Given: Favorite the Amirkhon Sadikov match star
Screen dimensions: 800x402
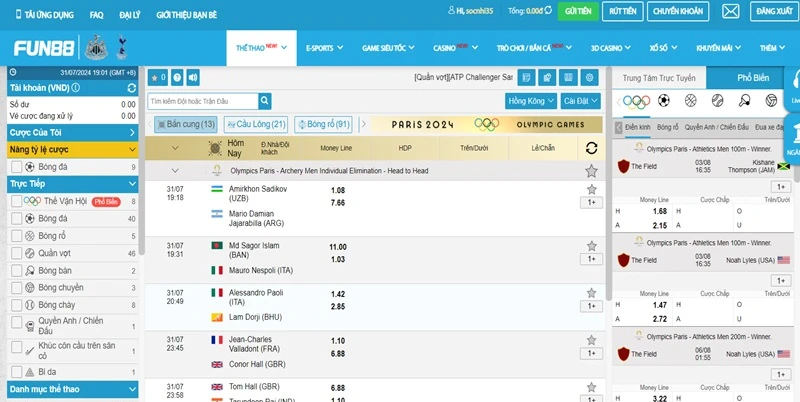Looking at the screenshot, I should [592, 188].
